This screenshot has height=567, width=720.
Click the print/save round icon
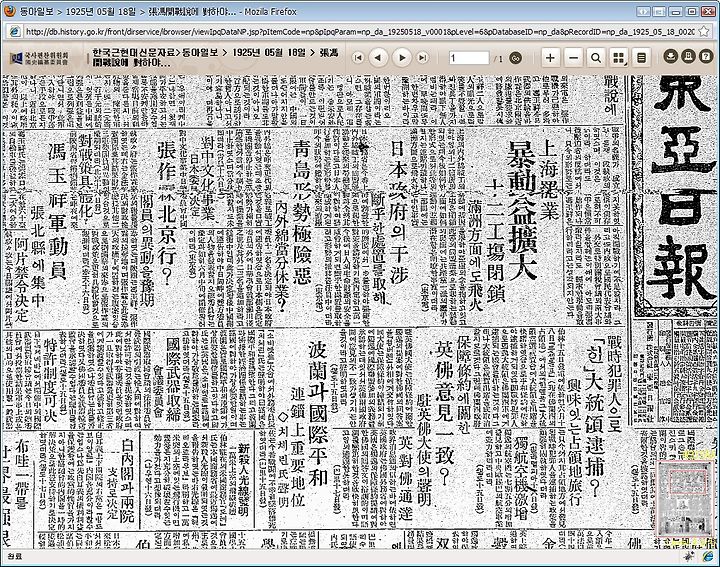tap(688, 57)
